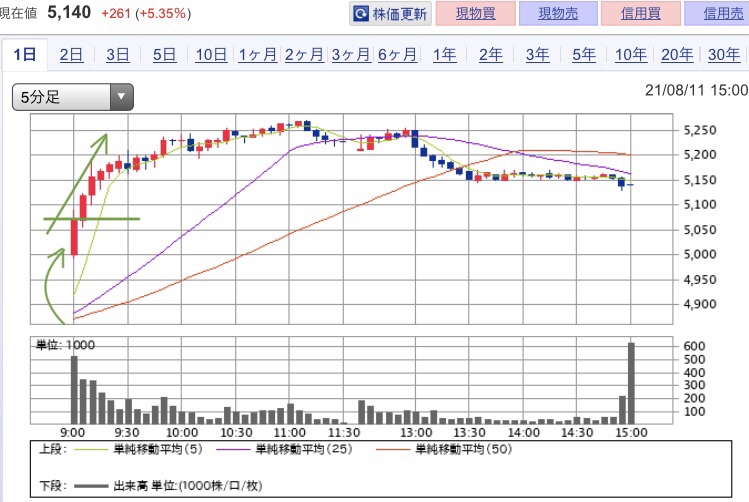Switch to the 2日 period tab

pos(71,55)
